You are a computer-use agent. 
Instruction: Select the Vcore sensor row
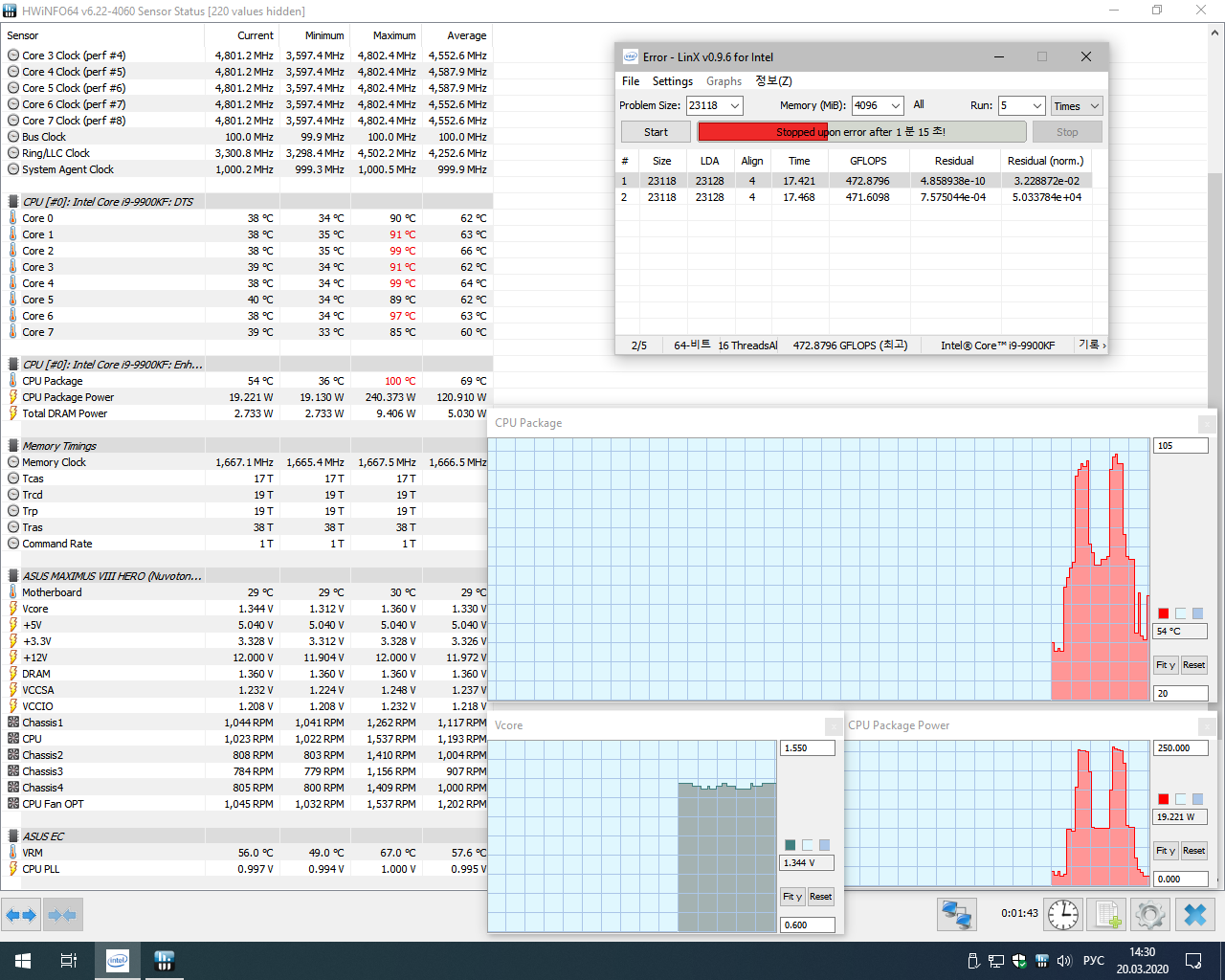point(248,609)
